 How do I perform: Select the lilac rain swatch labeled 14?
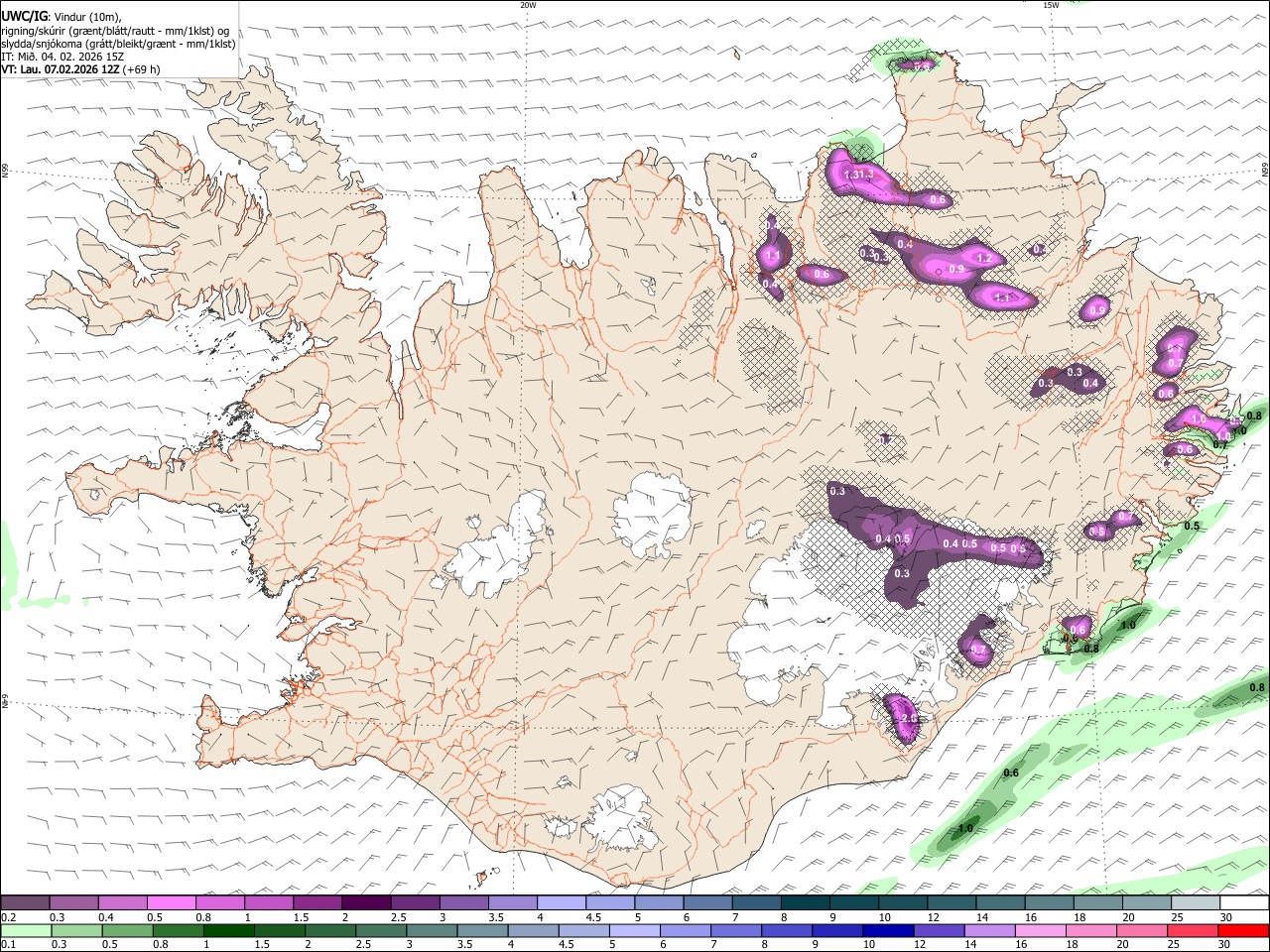(x=988, y=931)
